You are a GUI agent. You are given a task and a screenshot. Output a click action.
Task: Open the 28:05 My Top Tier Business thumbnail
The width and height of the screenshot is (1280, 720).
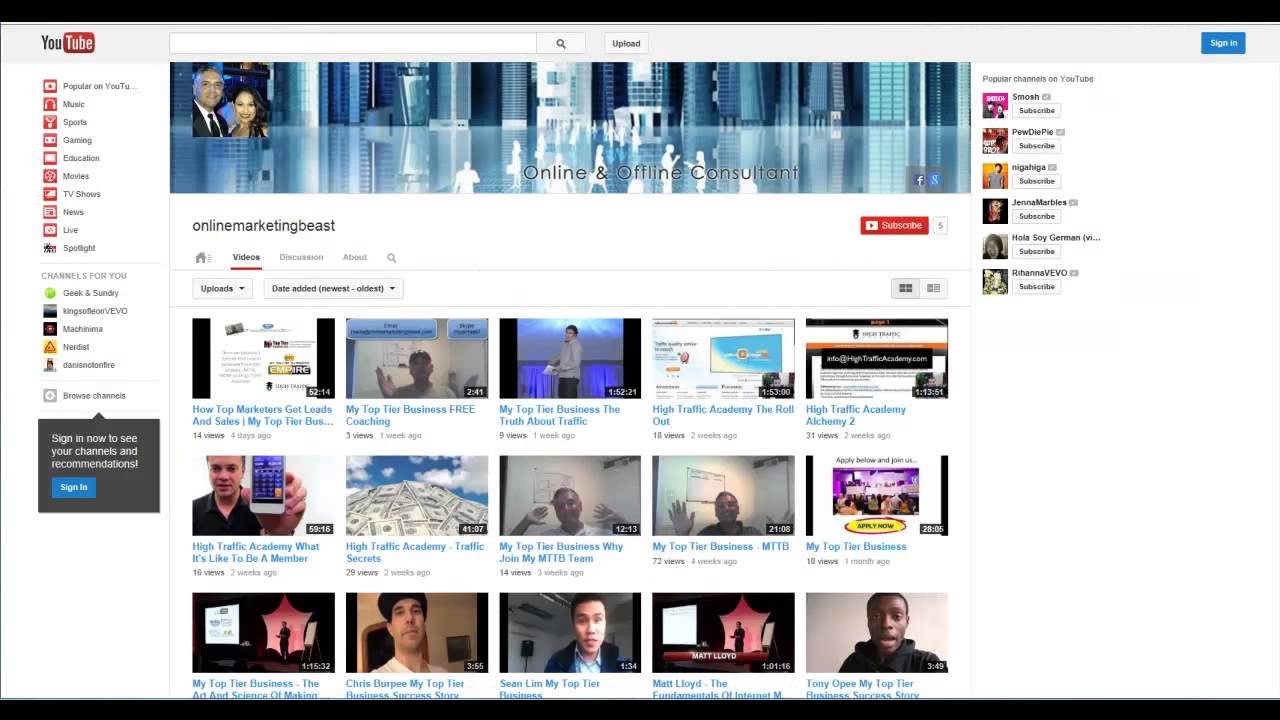coord(877,495)
